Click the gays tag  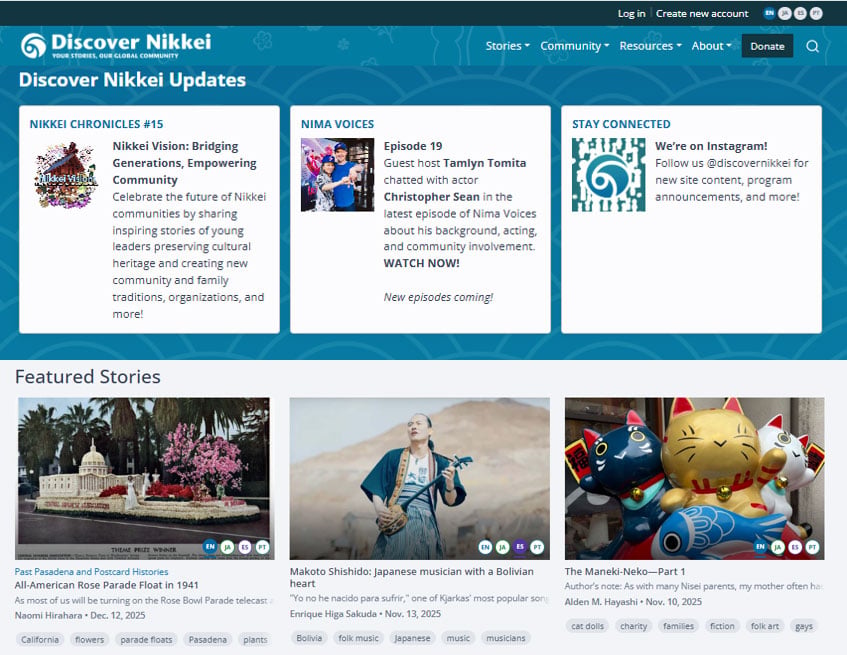pyautogui.click(x=804, y=626)
